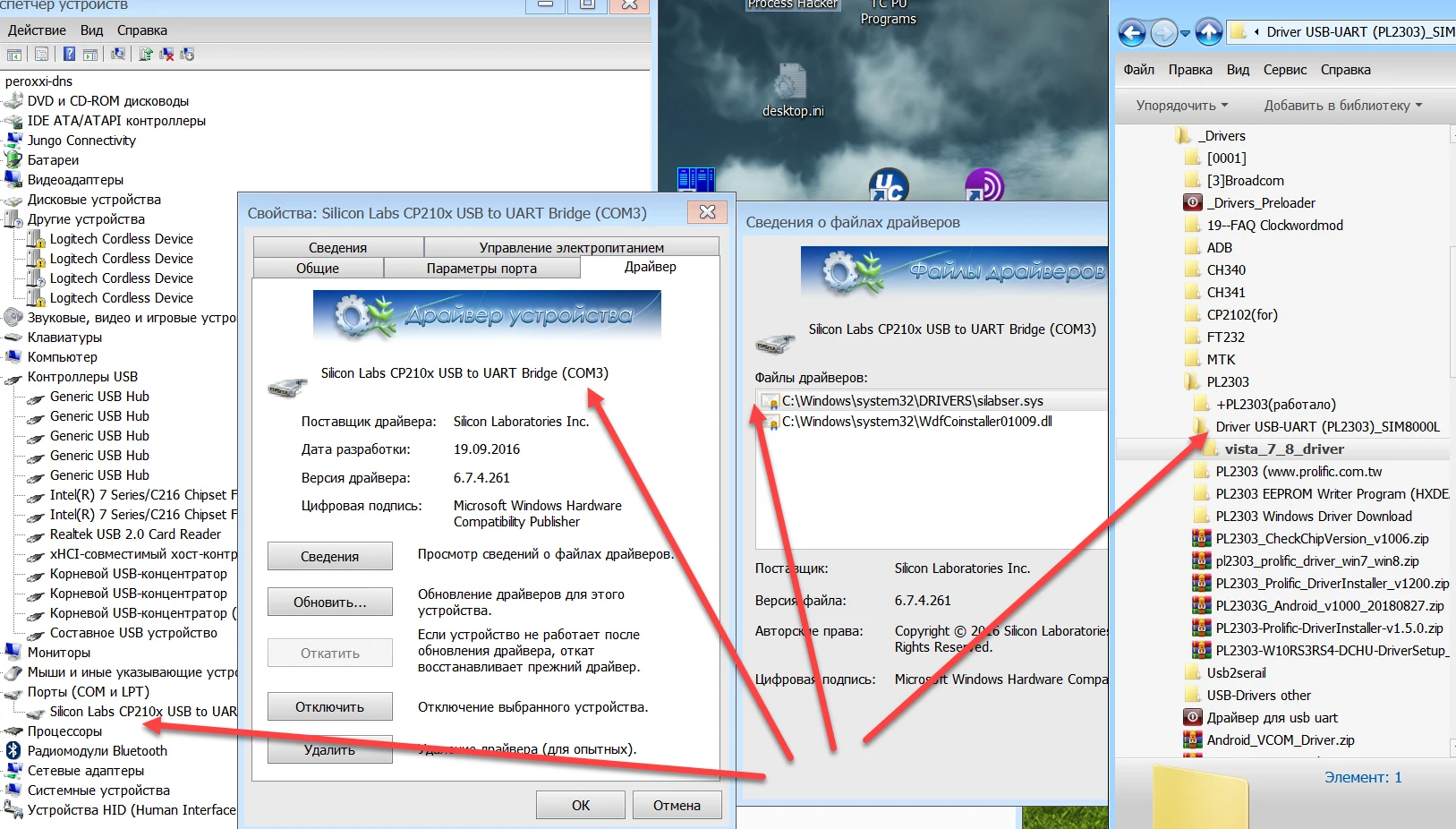The image size is (1456, 829).
Task: Toggle the console tree toolbar icon in Device Manager
Action: 14,55
